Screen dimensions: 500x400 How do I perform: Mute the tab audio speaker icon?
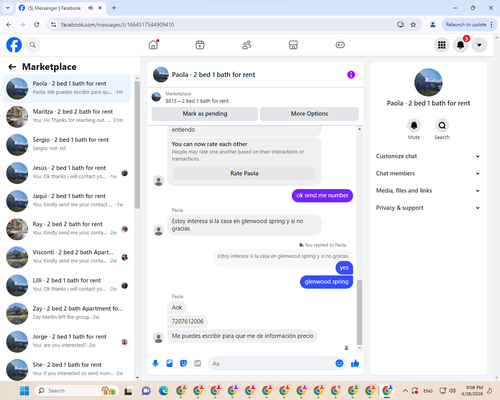pos(90,8)
